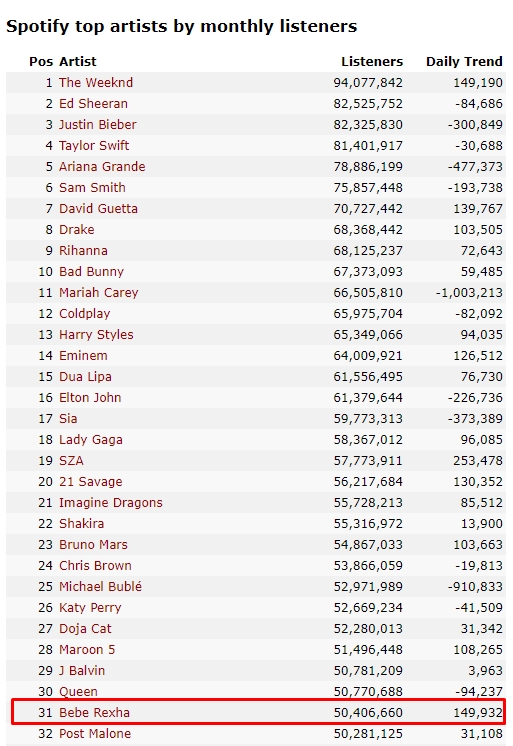Open the Sam Smith entry
Screen dimensions: 513x746
click(x=92, y=187)
